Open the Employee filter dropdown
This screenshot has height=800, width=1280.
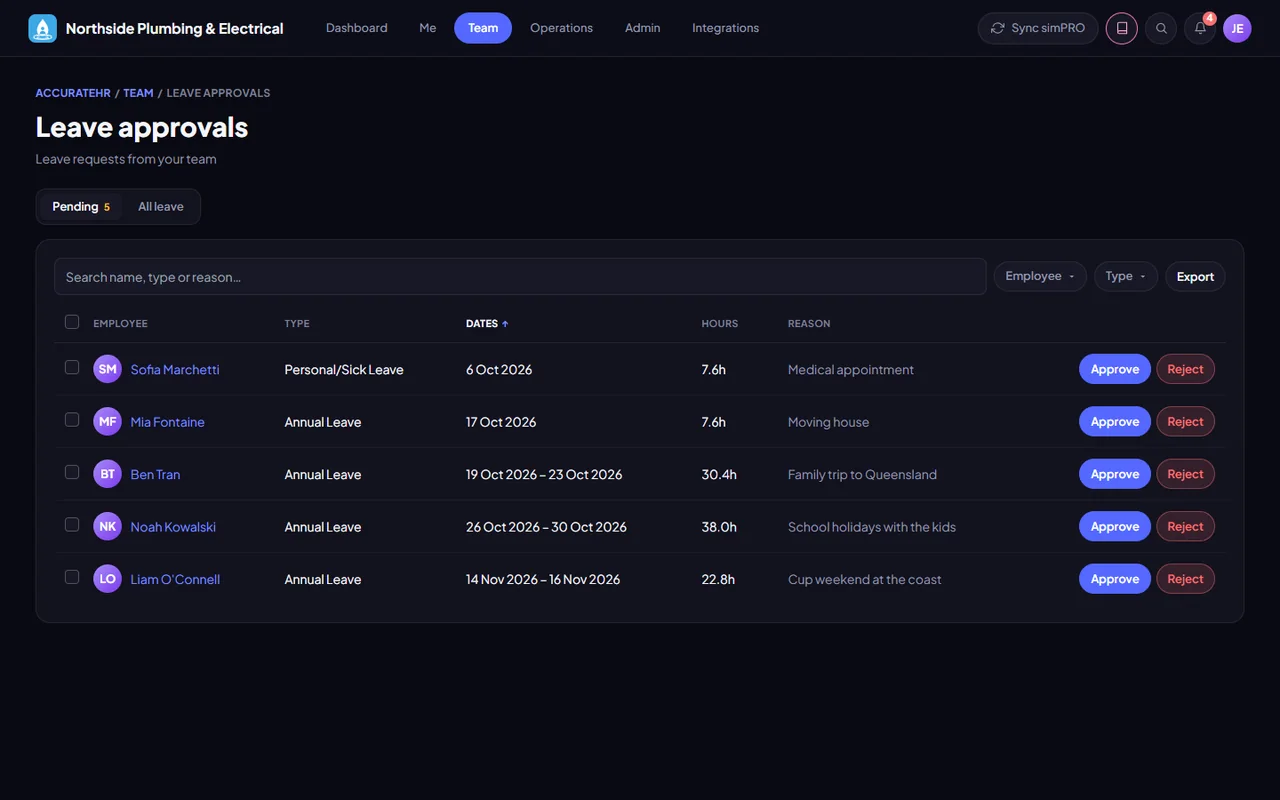pos(1040,276)
